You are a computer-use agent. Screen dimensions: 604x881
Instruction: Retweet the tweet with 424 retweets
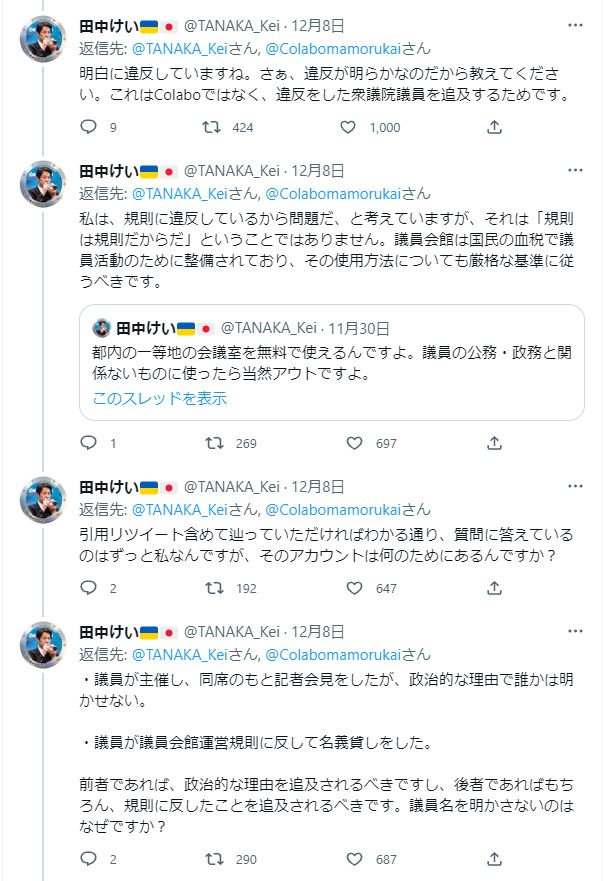click(x=211, y=127)
